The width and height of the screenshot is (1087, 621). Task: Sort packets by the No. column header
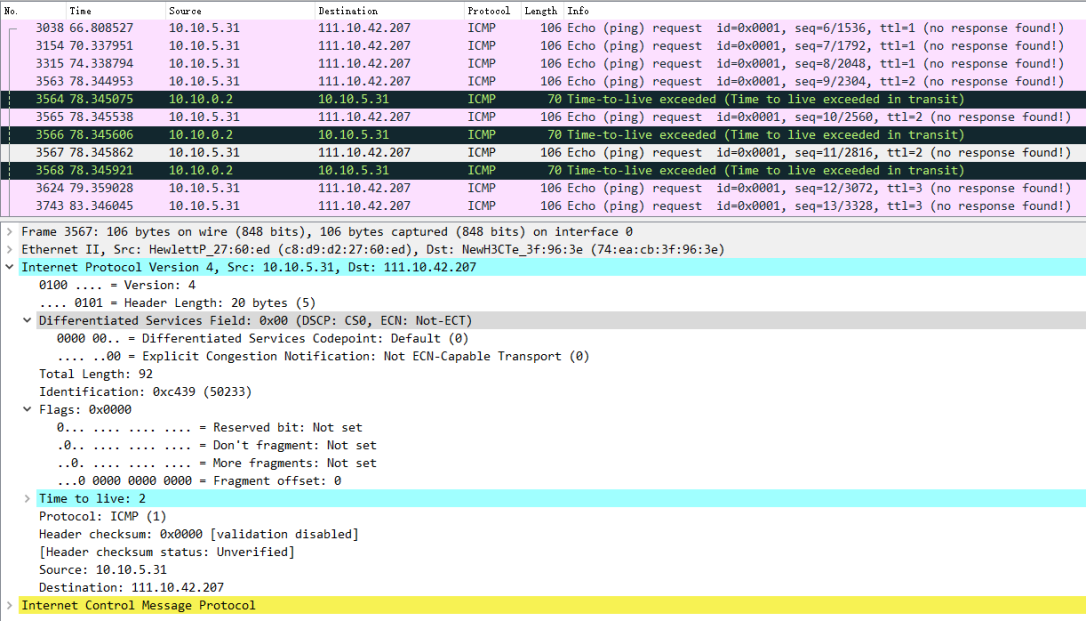pos(33,10)
